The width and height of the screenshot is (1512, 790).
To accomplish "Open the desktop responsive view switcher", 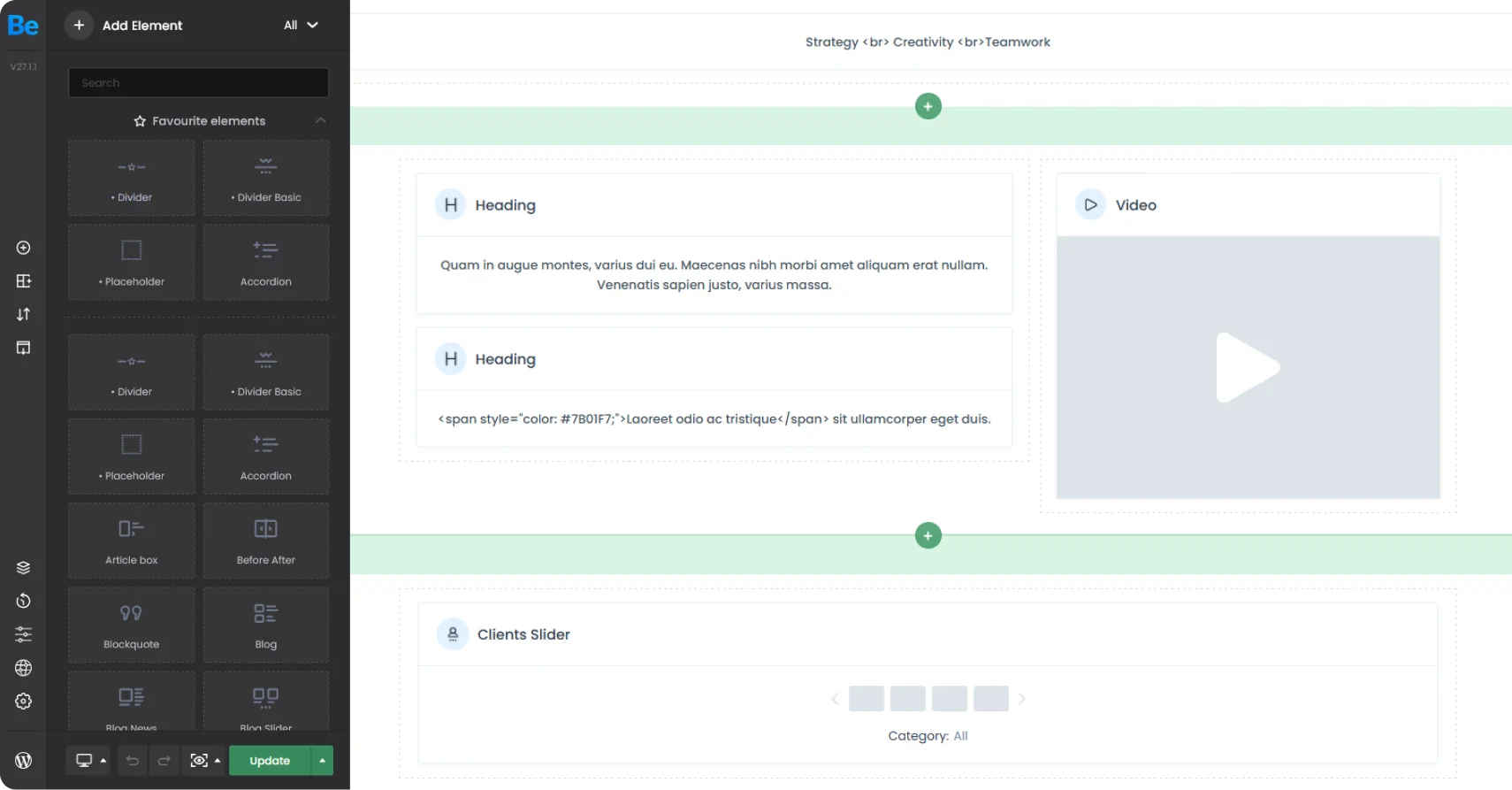I will click(x=85, y=761).
